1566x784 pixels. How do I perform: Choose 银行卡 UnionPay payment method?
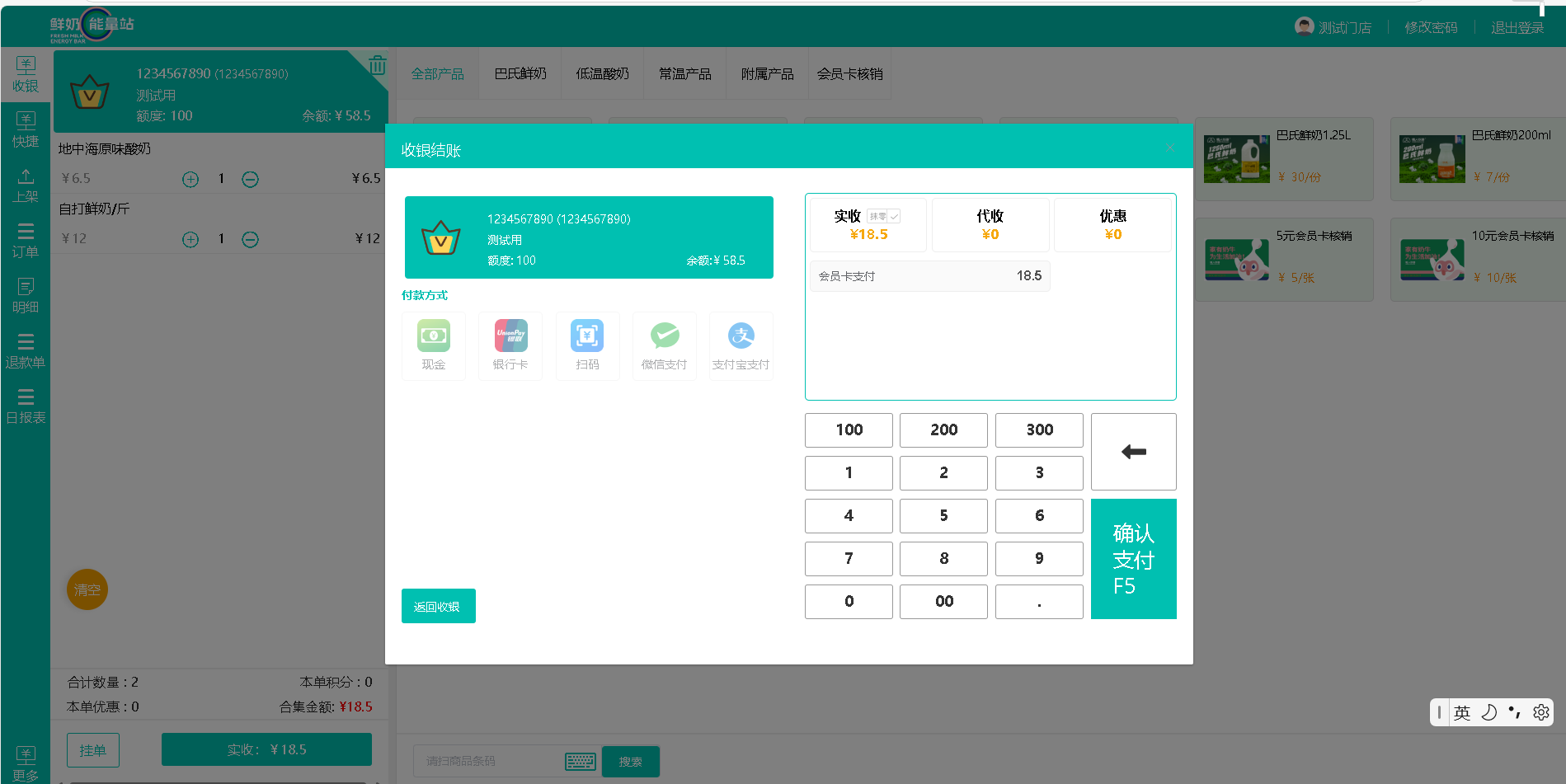510,345
